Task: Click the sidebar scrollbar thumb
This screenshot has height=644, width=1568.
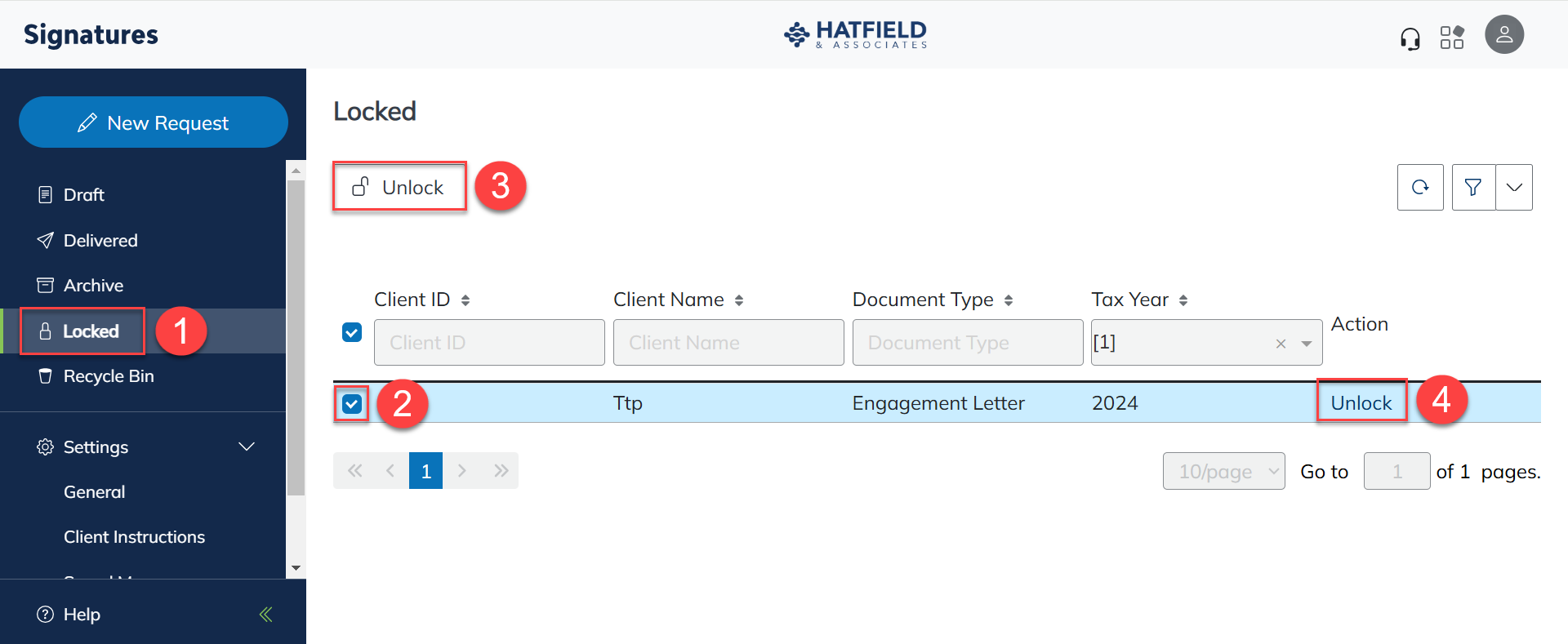Action: point(296,337)
